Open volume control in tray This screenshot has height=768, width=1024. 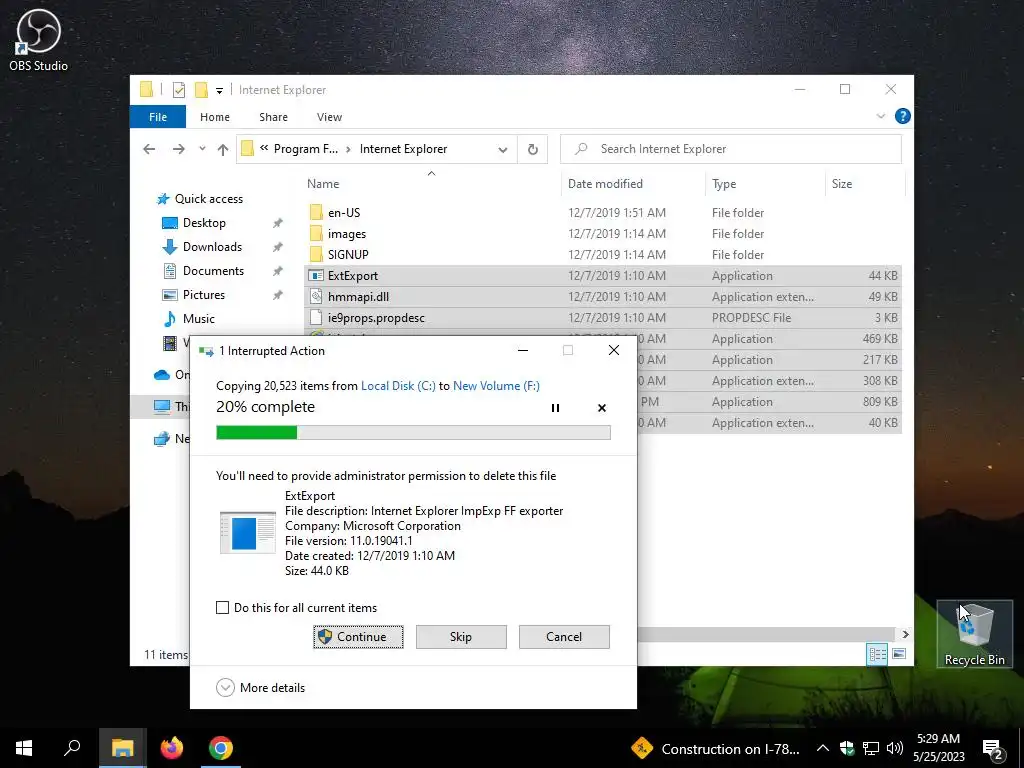pyautogui.click(x=895, y=748)
